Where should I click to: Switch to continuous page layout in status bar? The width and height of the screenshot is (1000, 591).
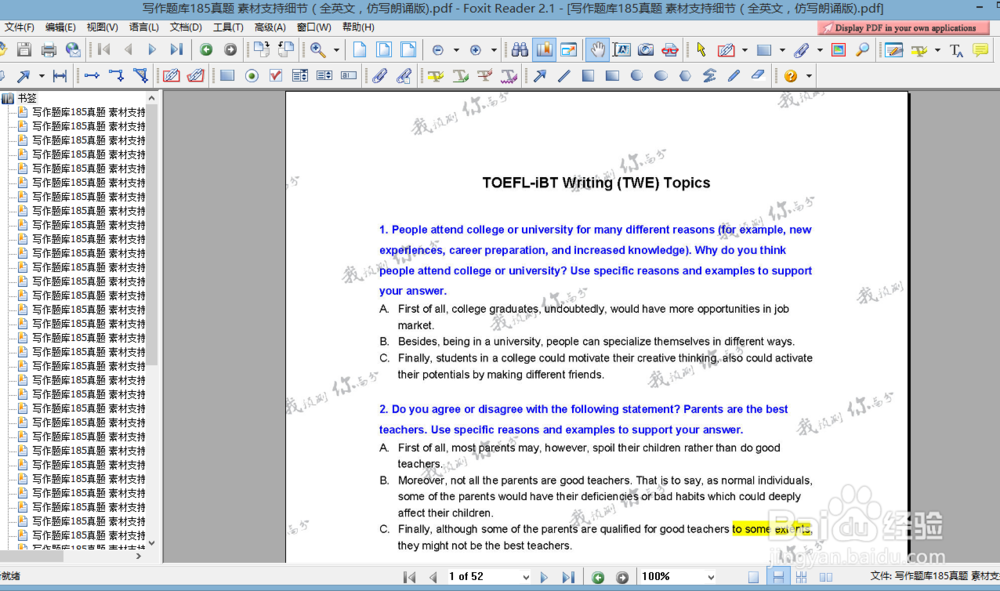click(x=778, y=577)
